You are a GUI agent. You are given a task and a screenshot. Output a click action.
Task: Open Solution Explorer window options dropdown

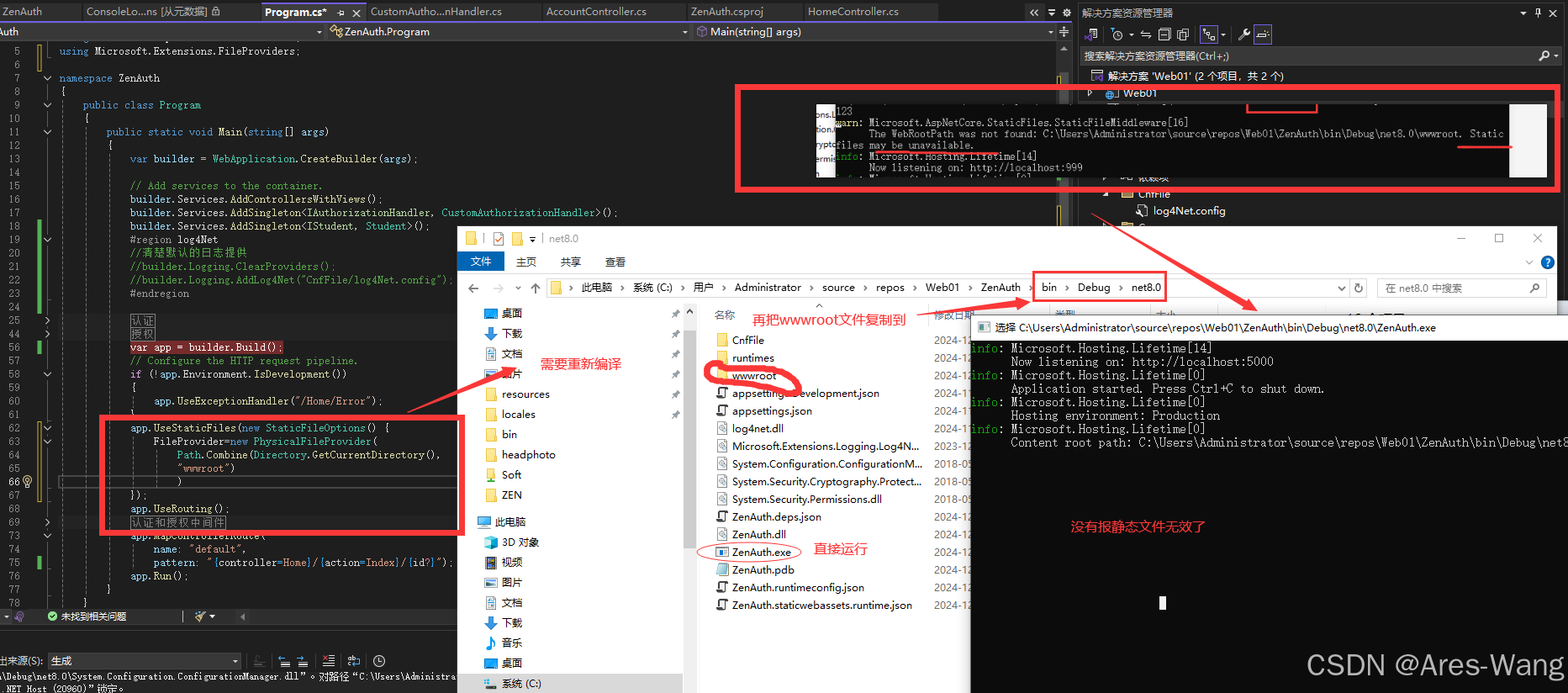[x=1523, y=13]
